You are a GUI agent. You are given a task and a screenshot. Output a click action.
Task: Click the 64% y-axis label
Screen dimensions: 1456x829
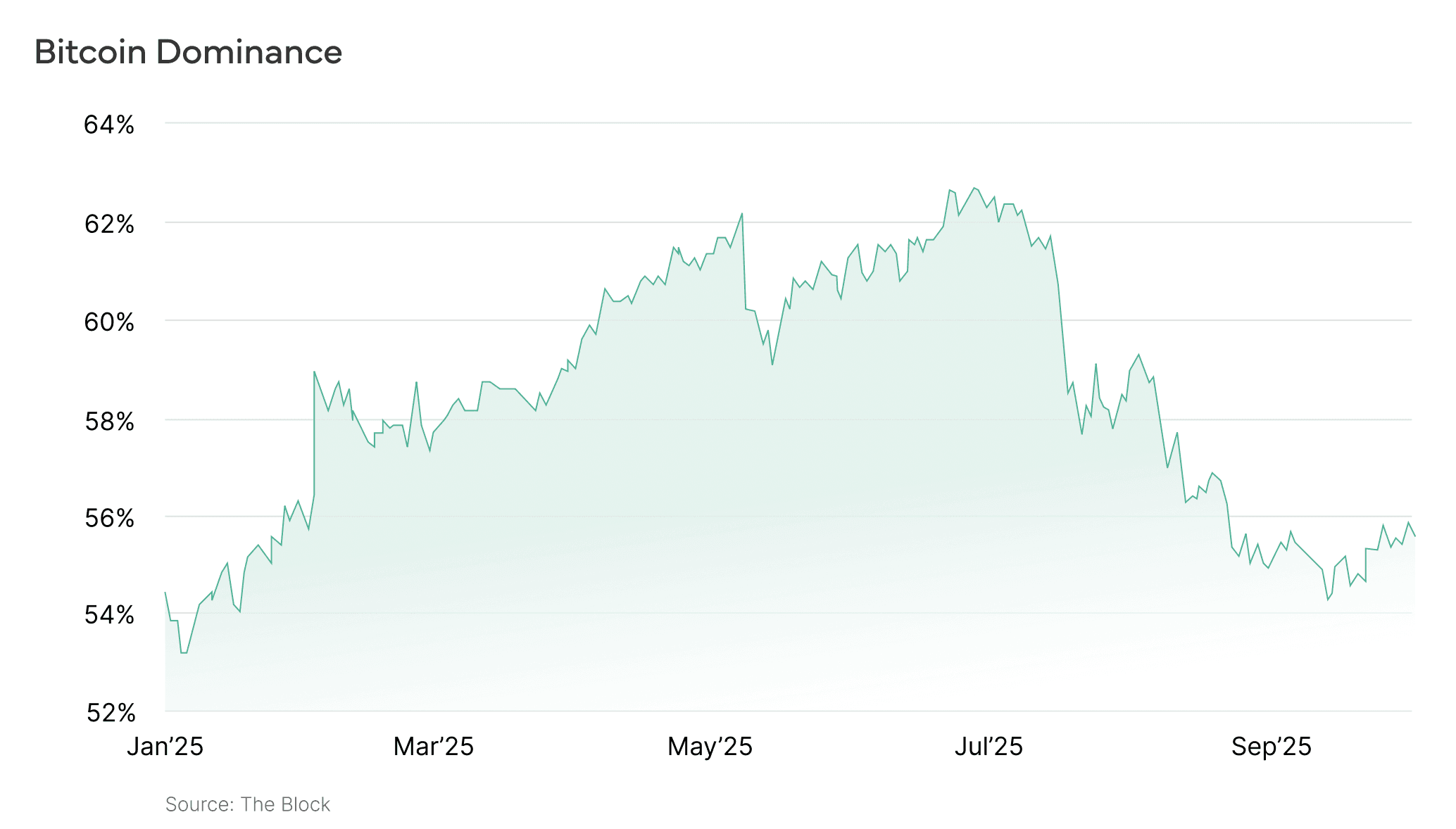[x=109, y=125]
